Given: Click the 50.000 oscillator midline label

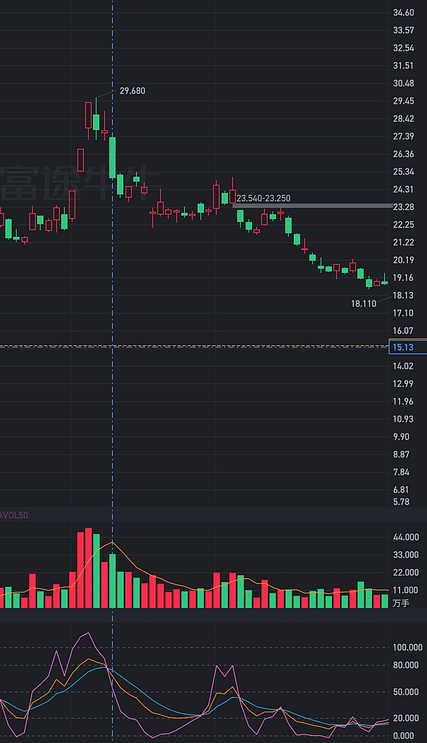Looking at the screenshot, I should coord(406,692).
